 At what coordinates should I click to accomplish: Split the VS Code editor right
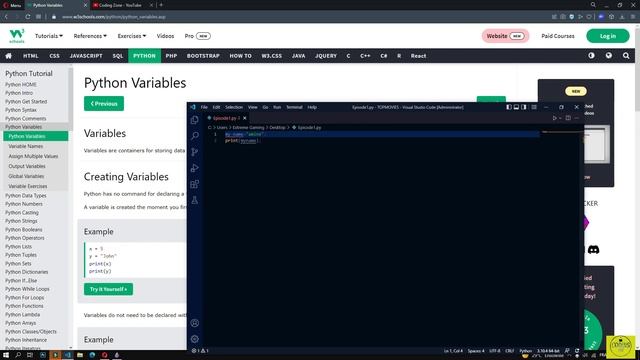click(x=568, y=118)
